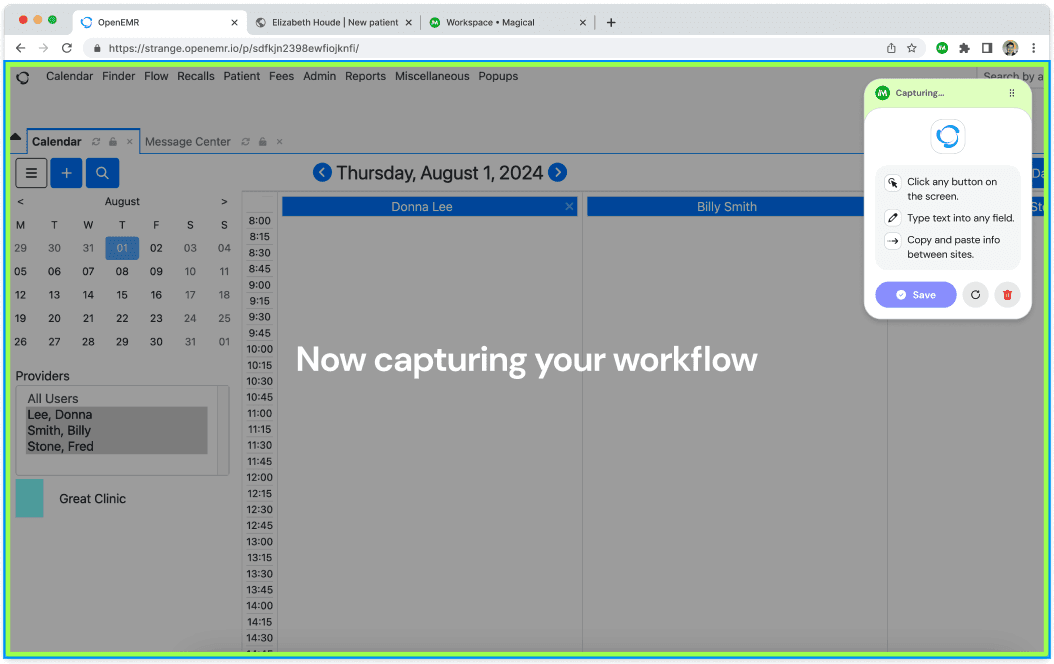Image resolution: width=1054 pixels, height=664 pixels.
Task: Close the Message Center tab
Action: click(x=280, y=142)
